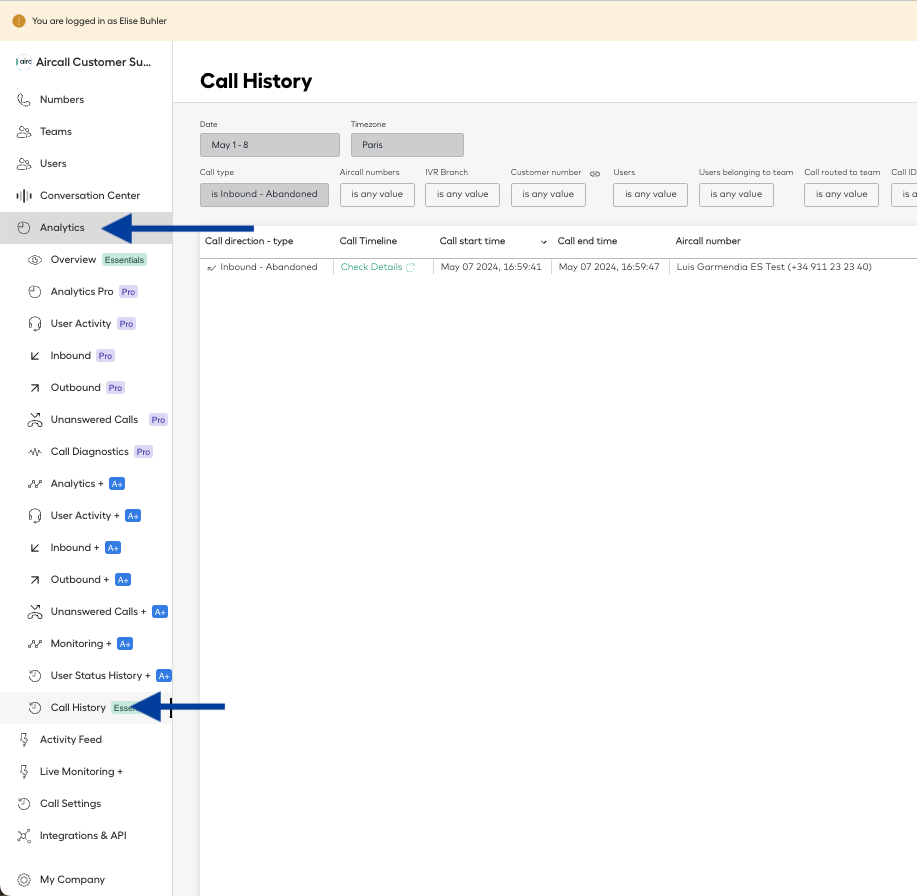
Task: Click the Call Settings icon
Action: (23, 804)
